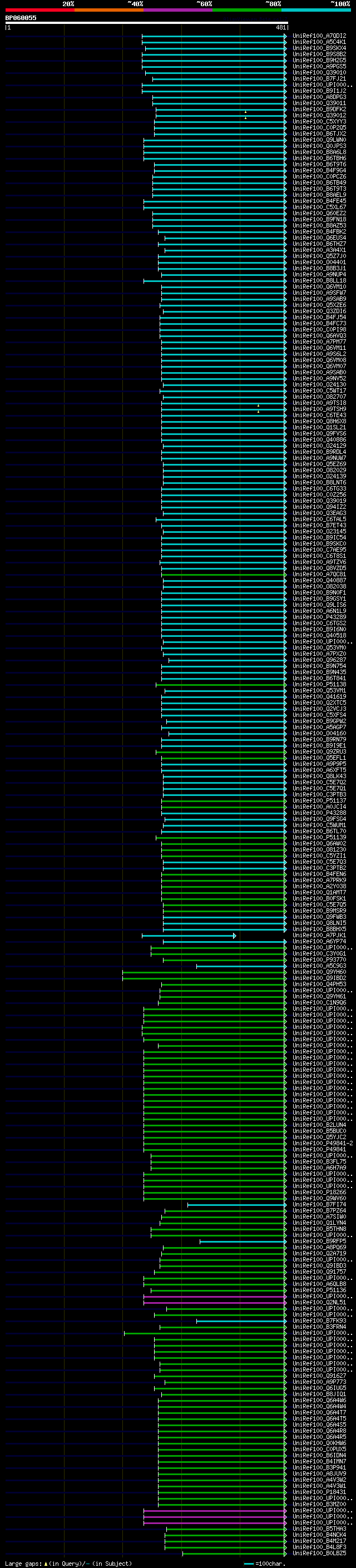The width and height of the screenshot is (356, 1568).
Task: Click the =100char scale legend
Action: point(265,1563)
